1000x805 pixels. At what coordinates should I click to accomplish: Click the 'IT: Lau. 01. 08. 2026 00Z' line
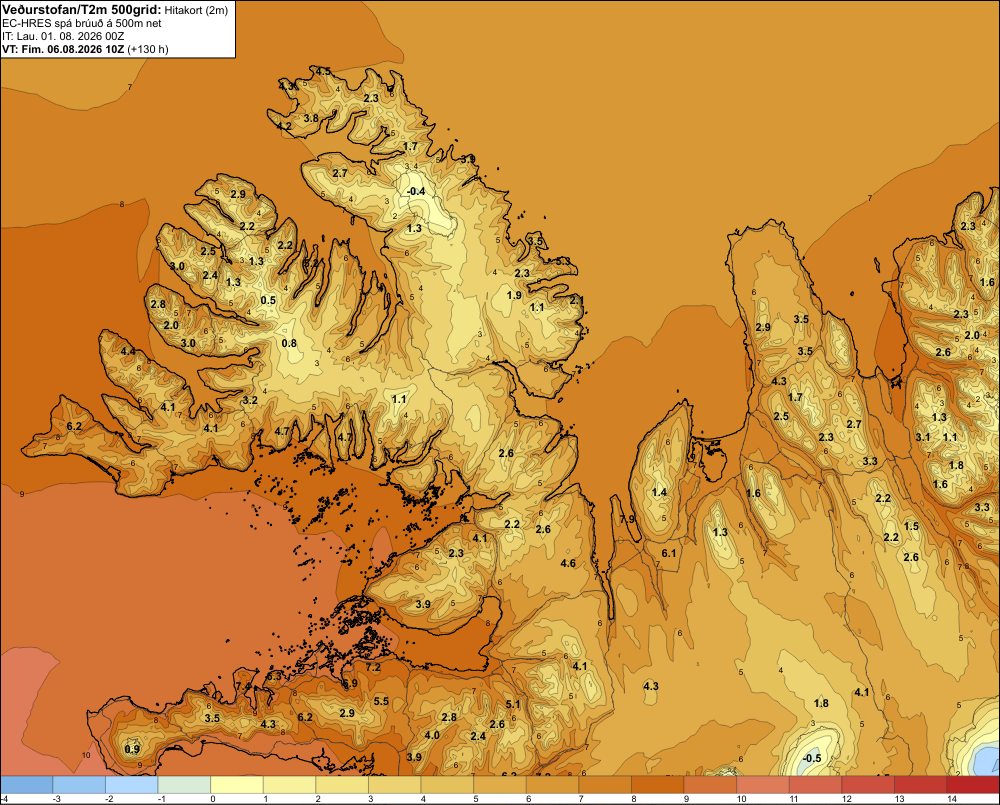(x=63, y=36)
